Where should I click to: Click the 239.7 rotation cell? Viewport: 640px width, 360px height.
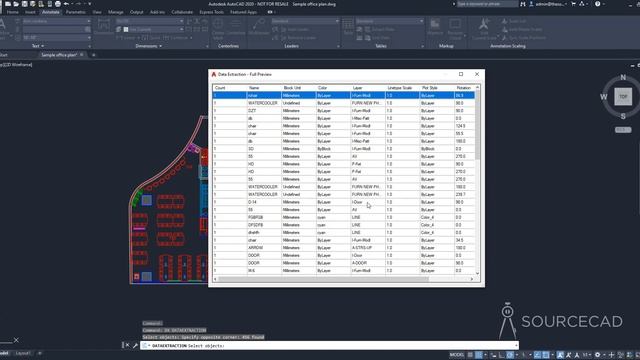(x=464, y=194)
